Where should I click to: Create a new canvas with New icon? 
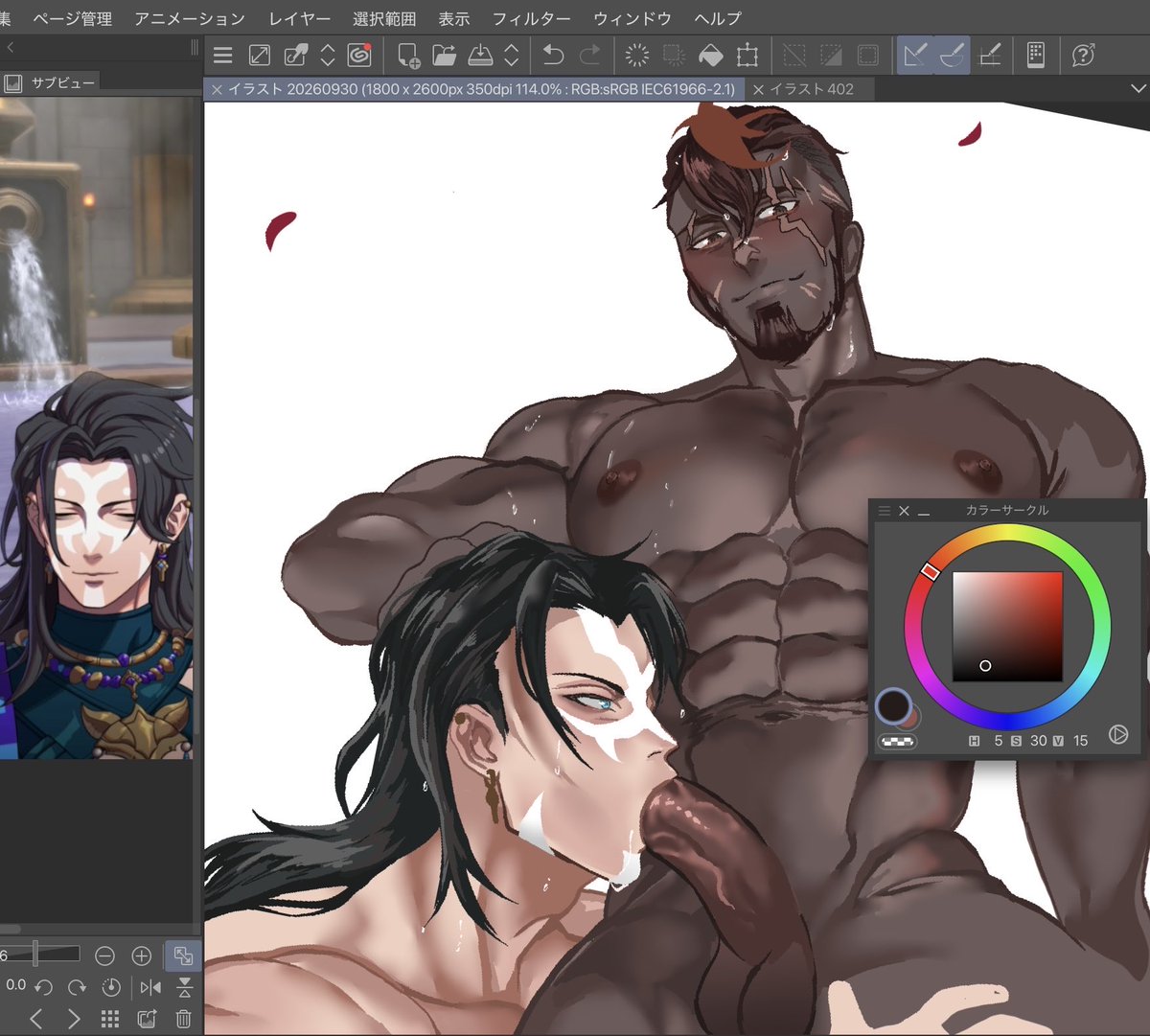[x=408, y=56]
